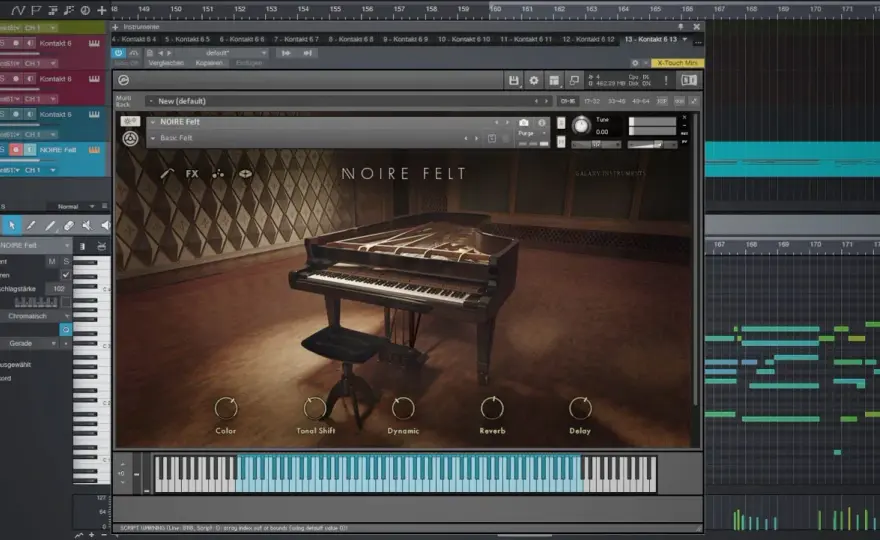Click the Native Instruments logo button
Viewport: 880px width, 540px height.
tap(689, 80)
